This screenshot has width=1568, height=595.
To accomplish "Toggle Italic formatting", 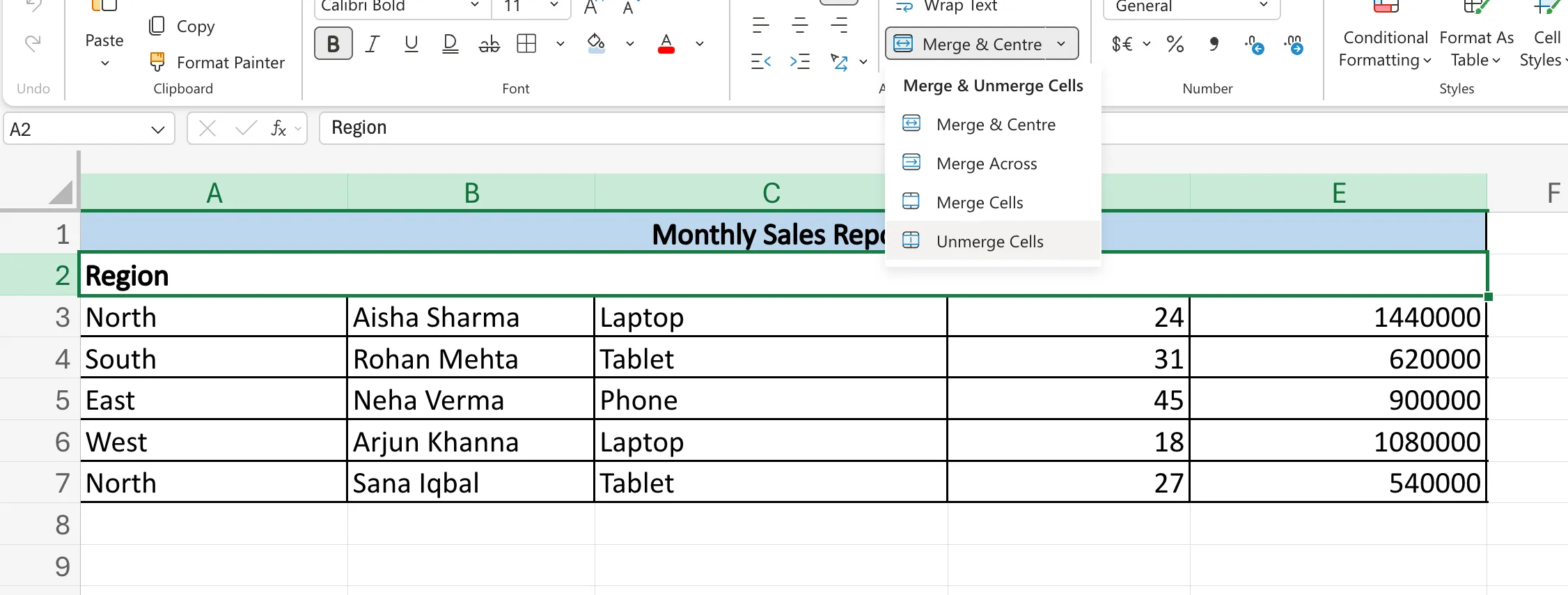I will click(373, 44).
